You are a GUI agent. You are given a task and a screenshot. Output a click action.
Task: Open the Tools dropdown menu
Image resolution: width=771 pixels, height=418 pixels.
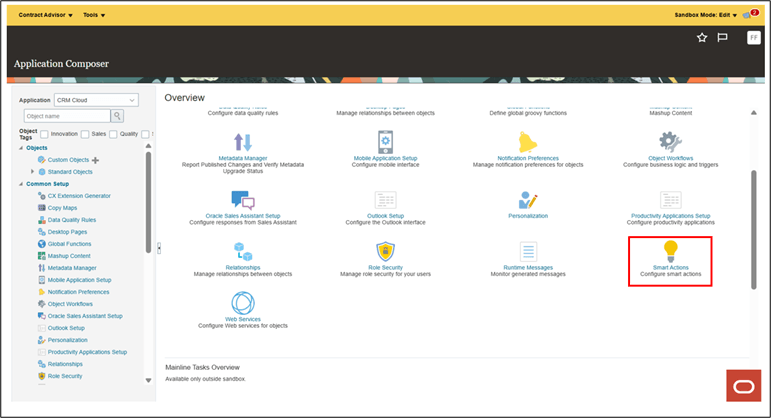click(x=94, y=15)
